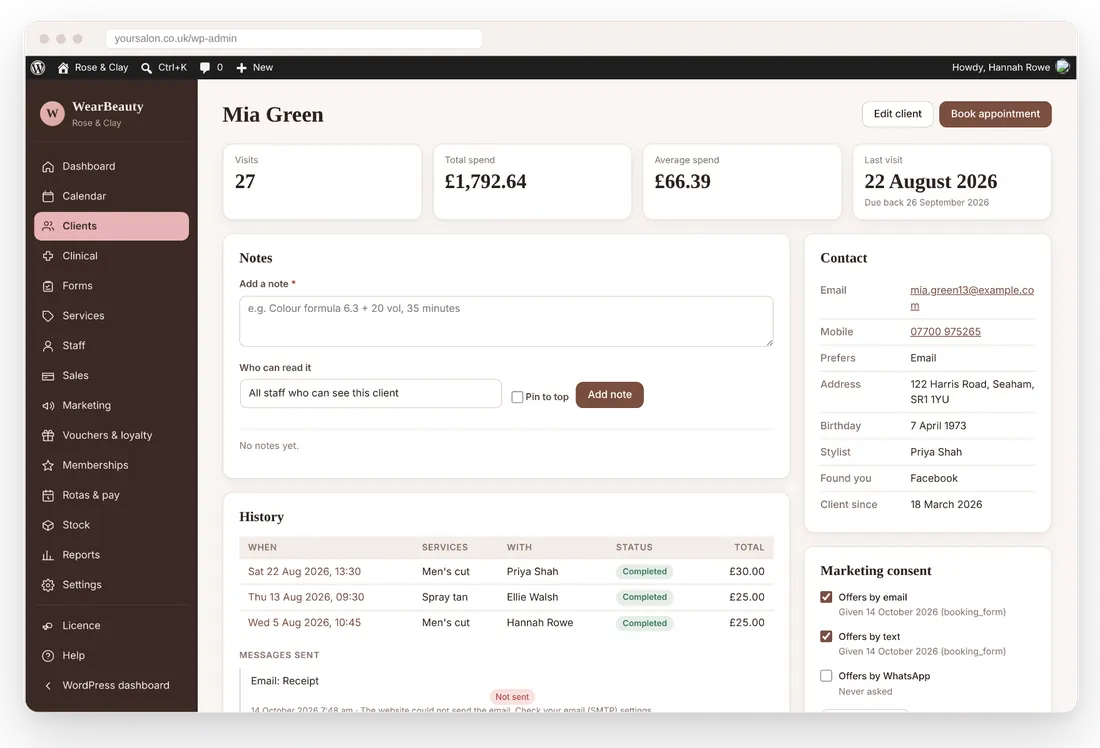The image size is (1100, 748).
Task: Click the Services tag icon
Action: click(48, 316)
